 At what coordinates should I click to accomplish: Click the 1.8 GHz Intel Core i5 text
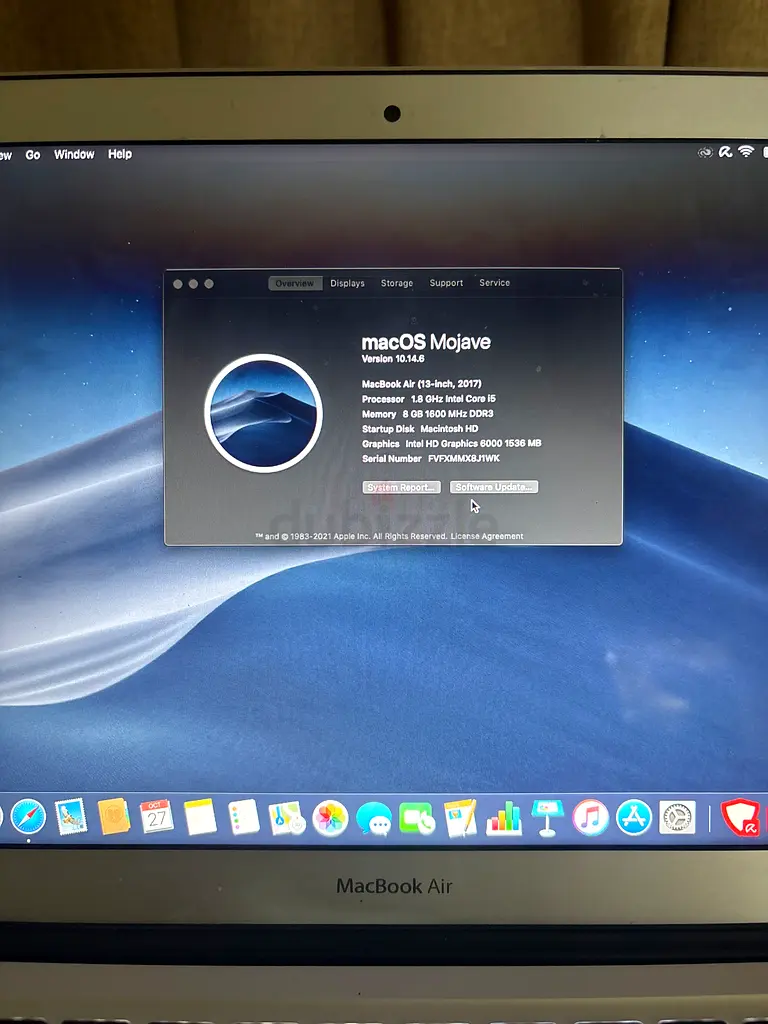point(453,398)
